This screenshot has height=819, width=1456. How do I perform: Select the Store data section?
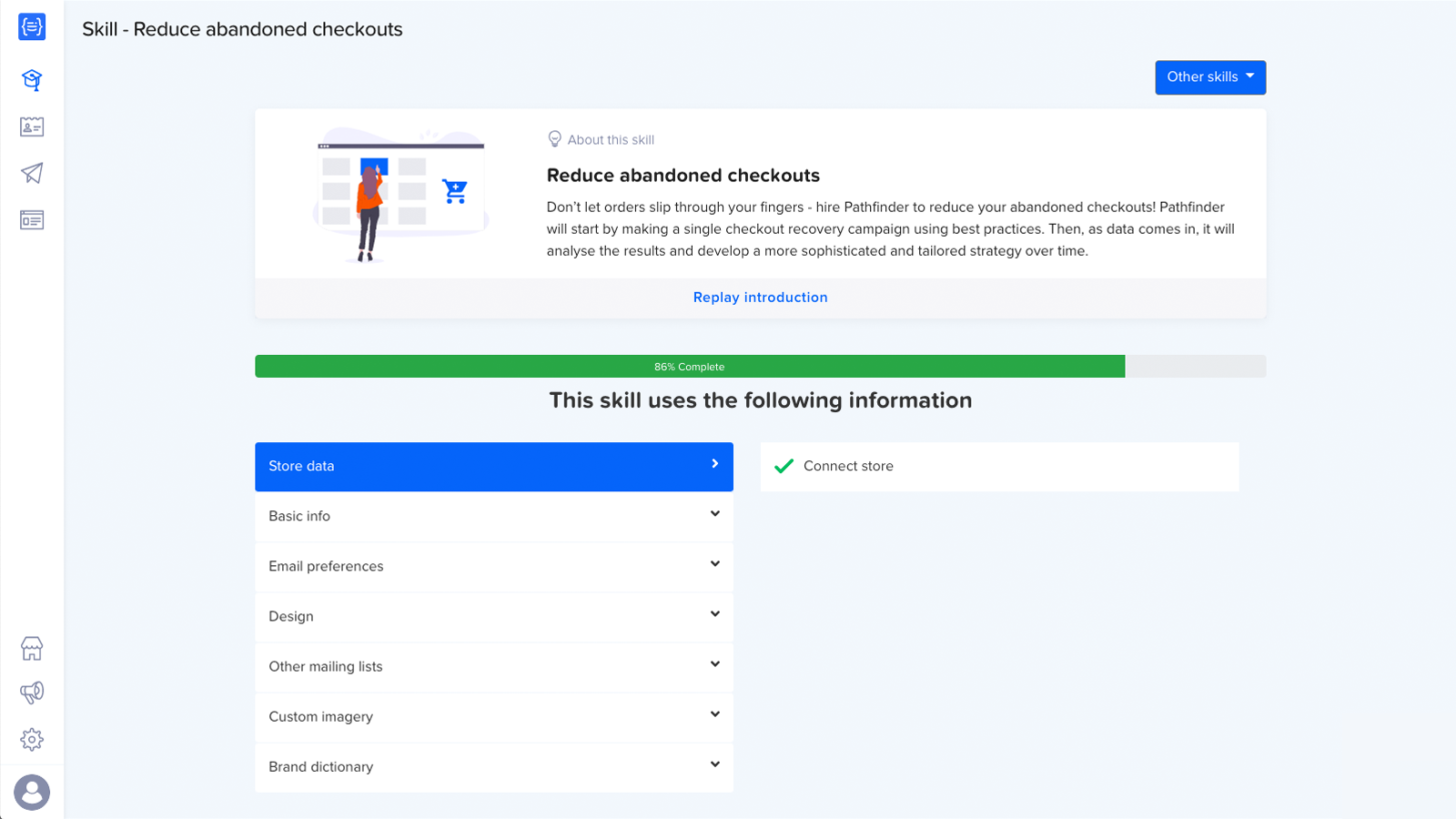(x=494, y=467)
